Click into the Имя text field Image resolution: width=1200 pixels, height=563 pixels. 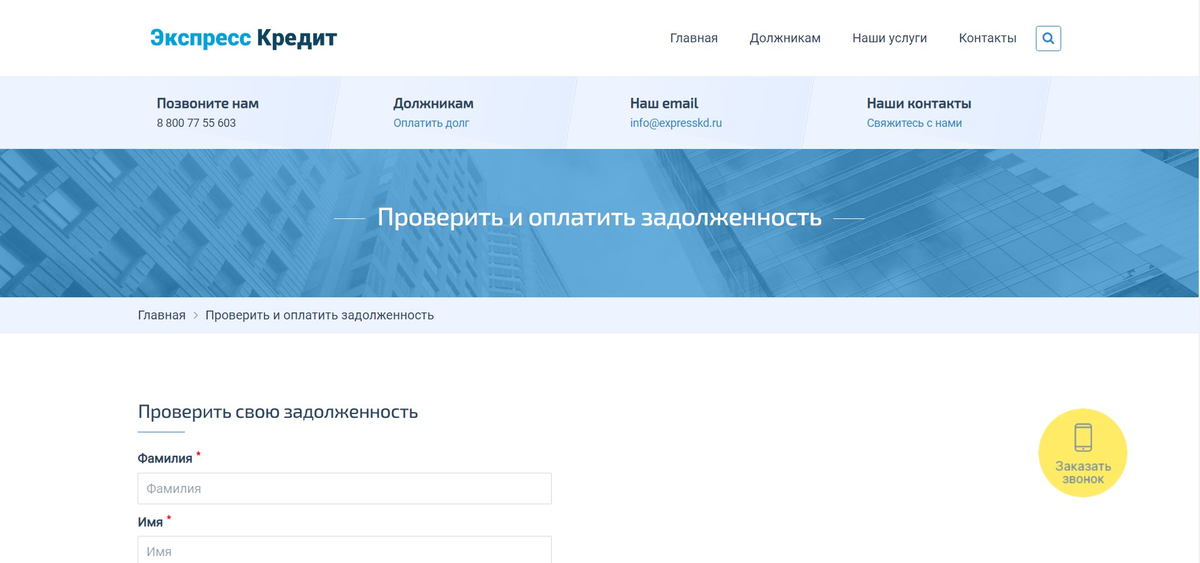tap(344, 550)
